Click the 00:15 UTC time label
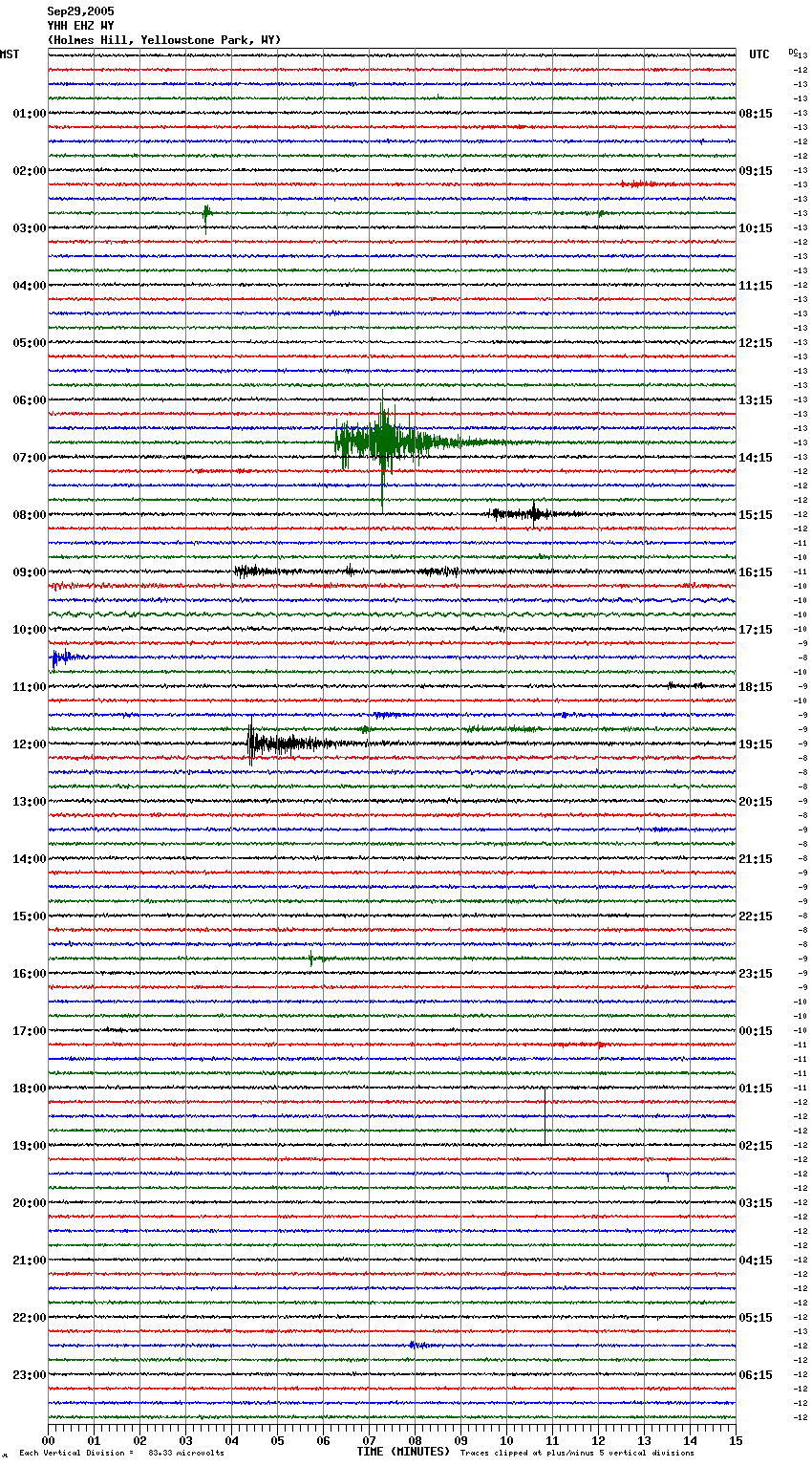 (x=756, y=1031)
